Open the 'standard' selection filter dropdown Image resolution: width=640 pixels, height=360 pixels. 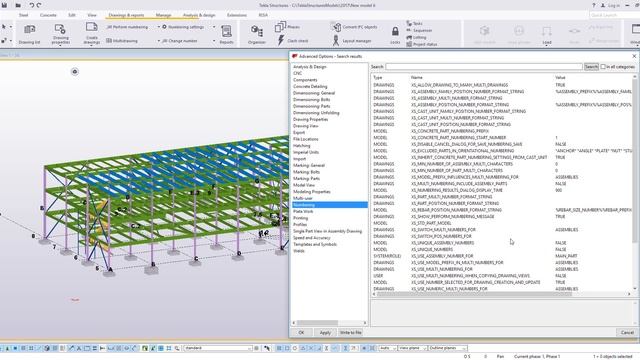218,348
